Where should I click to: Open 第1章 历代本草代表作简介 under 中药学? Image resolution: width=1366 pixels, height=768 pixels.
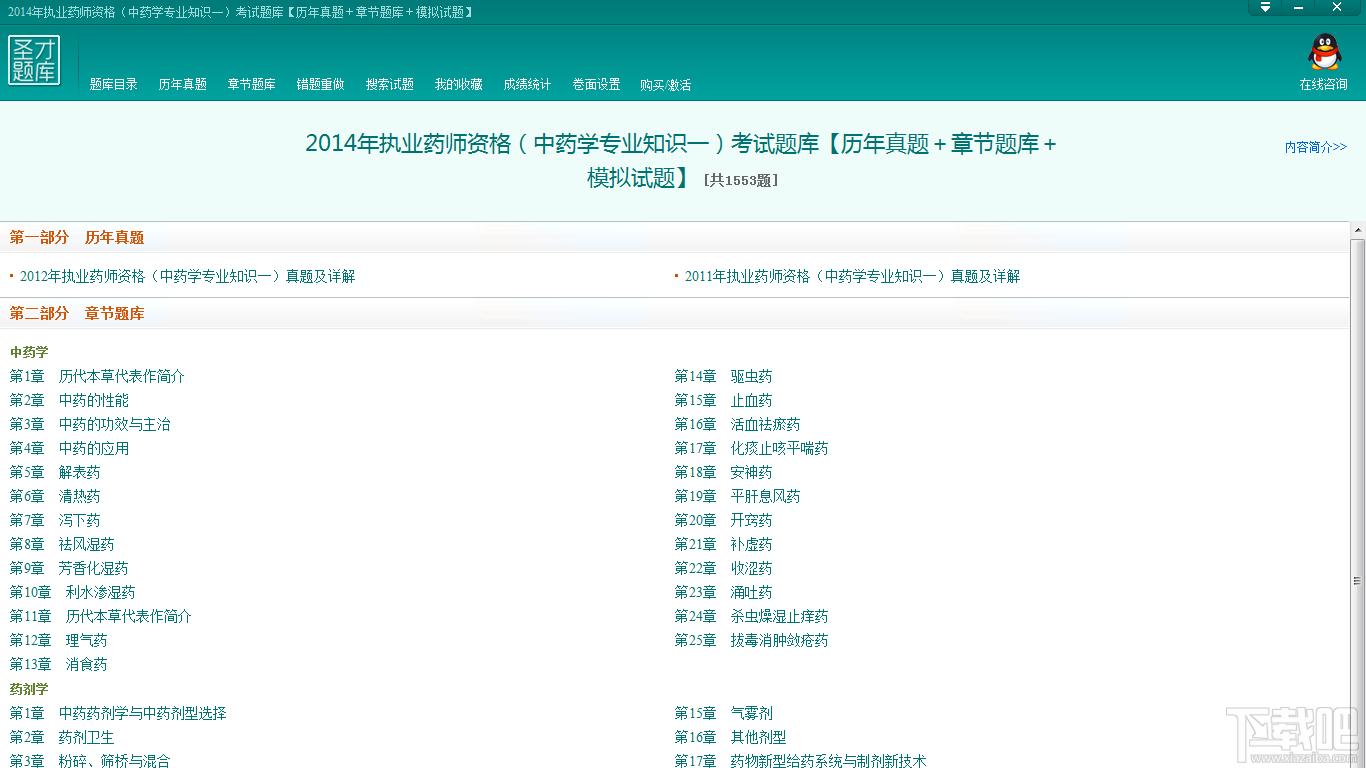click(x=97, y=376)
